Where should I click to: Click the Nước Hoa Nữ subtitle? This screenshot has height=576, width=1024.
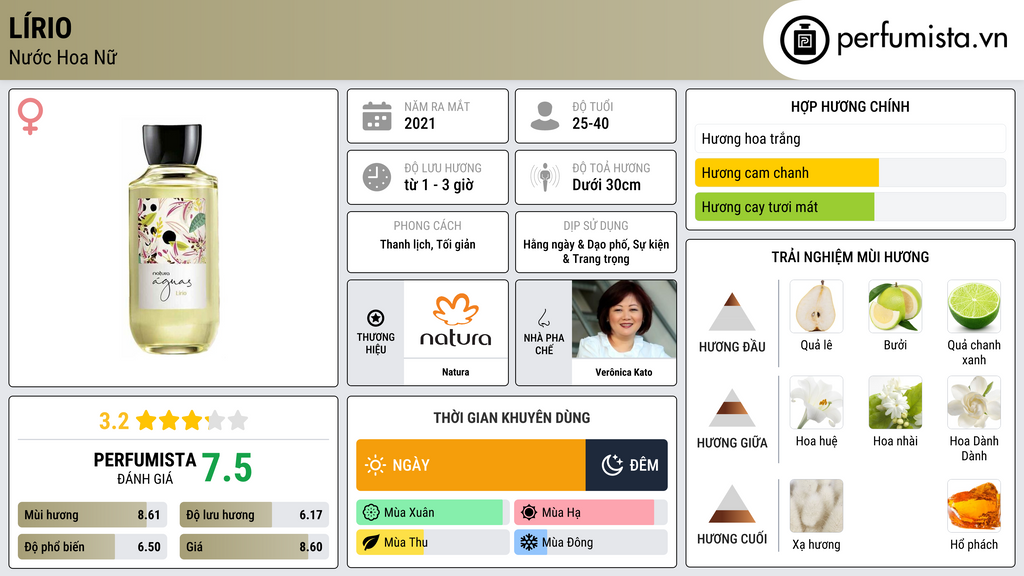63,57
